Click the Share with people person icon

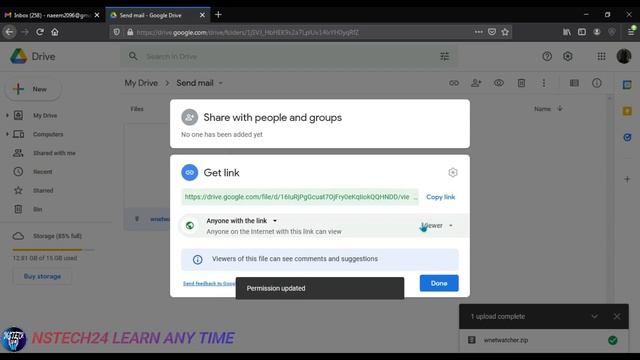pos(189,118)
